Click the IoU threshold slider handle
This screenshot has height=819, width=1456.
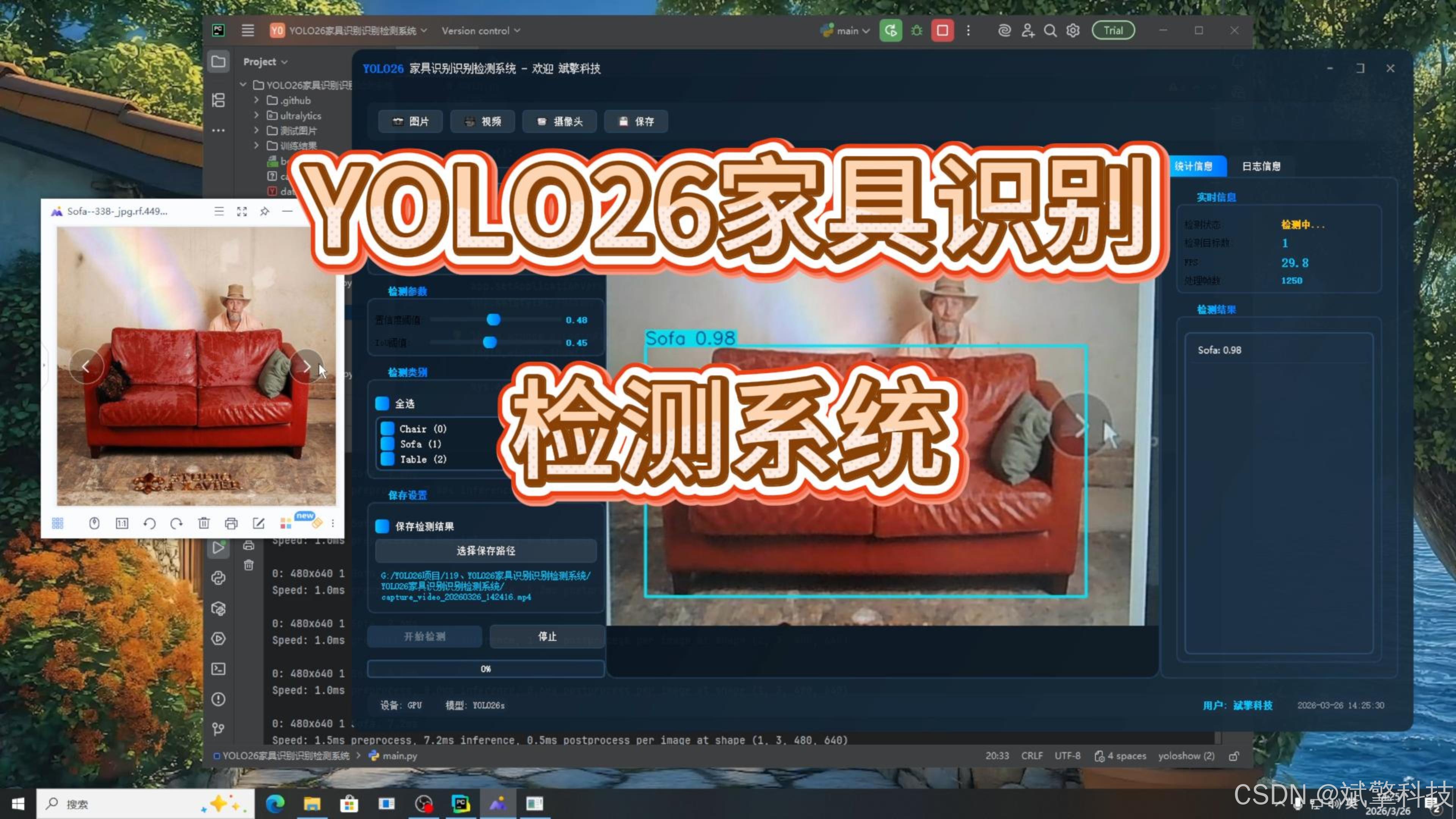(490, 342)
